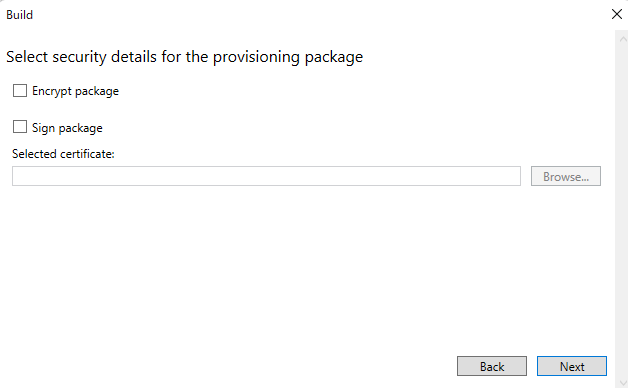628x388 pixels.
Task: Click the "Sign package" label text
Action: point(67,128)
